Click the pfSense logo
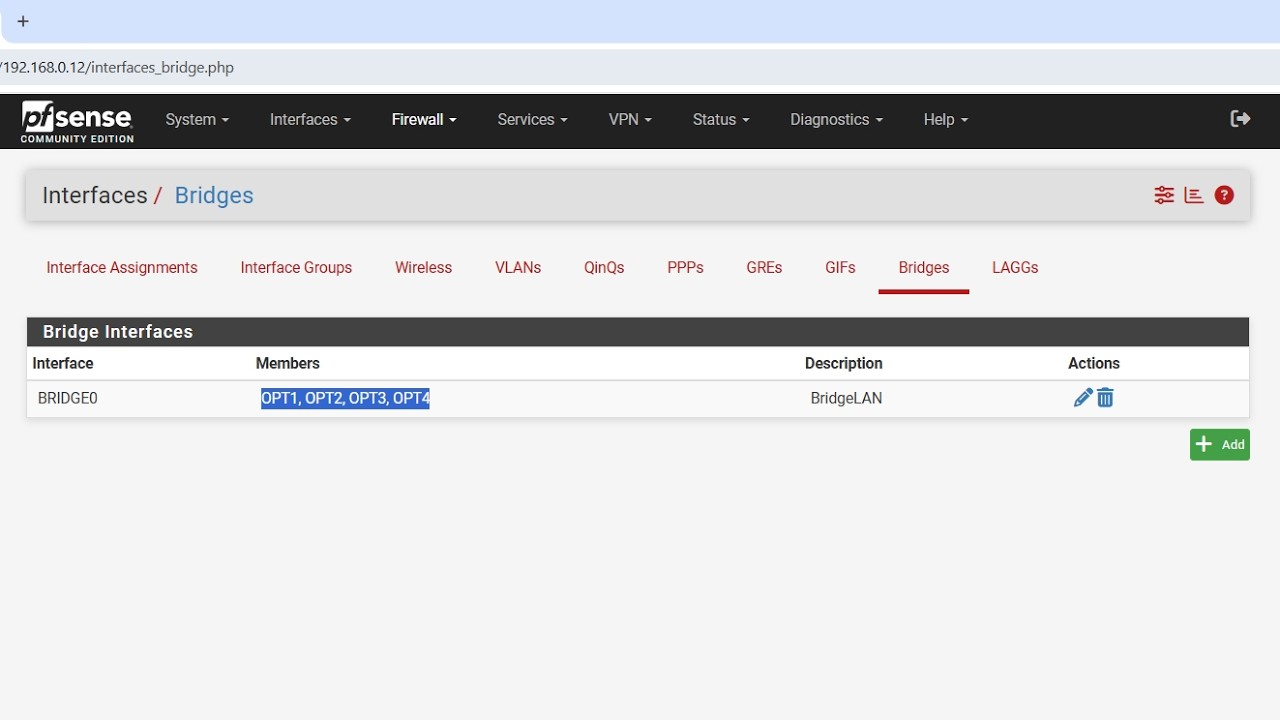 pos(77,121)
